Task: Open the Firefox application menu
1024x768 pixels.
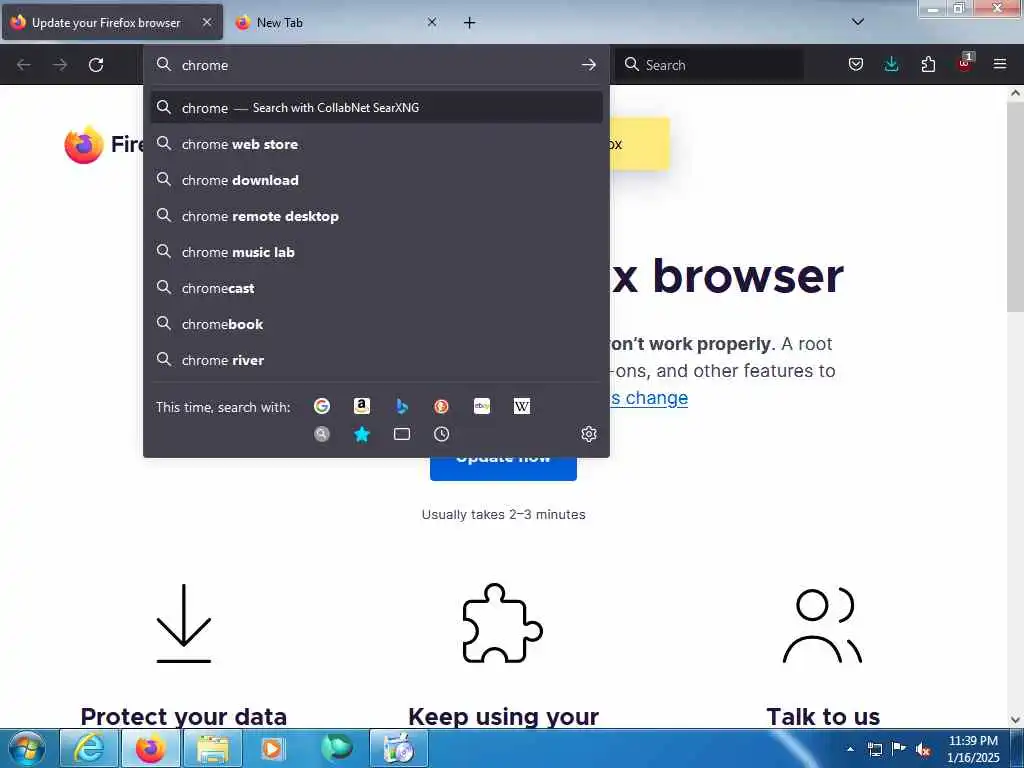Action: (x=1000, y=64)
